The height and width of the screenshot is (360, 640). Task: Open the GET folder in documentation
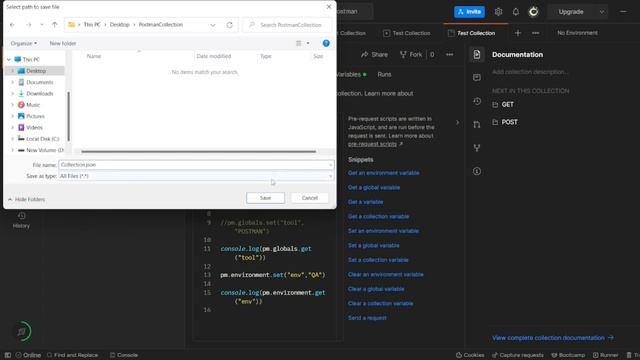pos(503,105)
